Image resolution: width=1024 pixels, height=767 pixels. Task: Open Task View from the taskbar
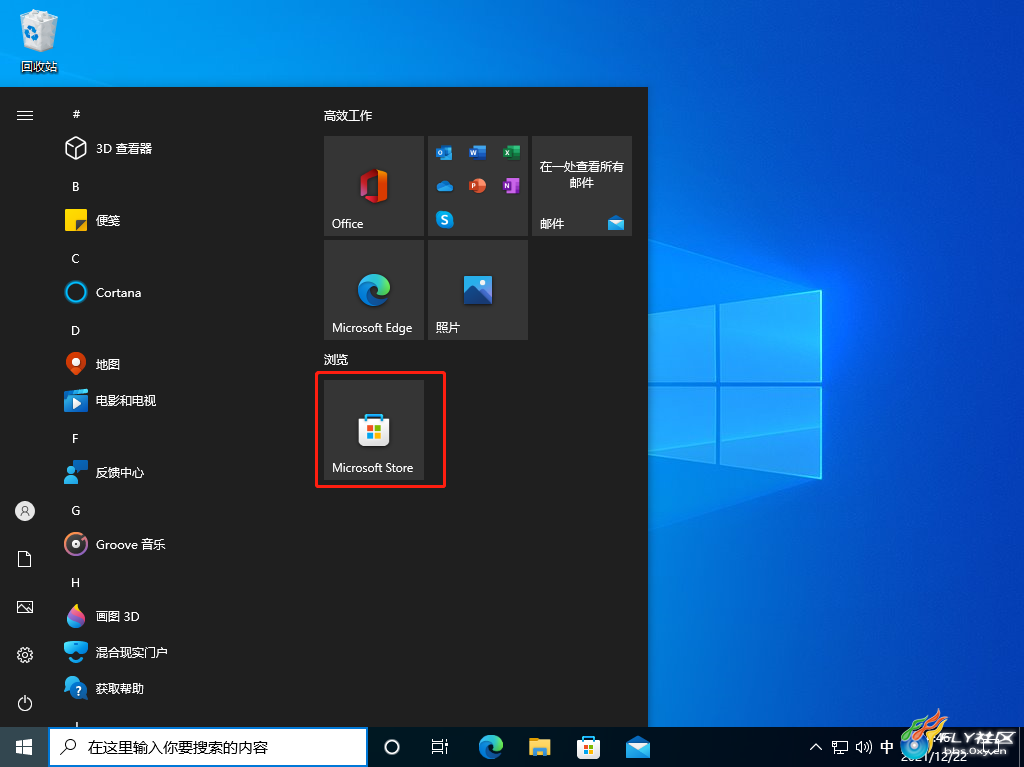pos(440,747)
